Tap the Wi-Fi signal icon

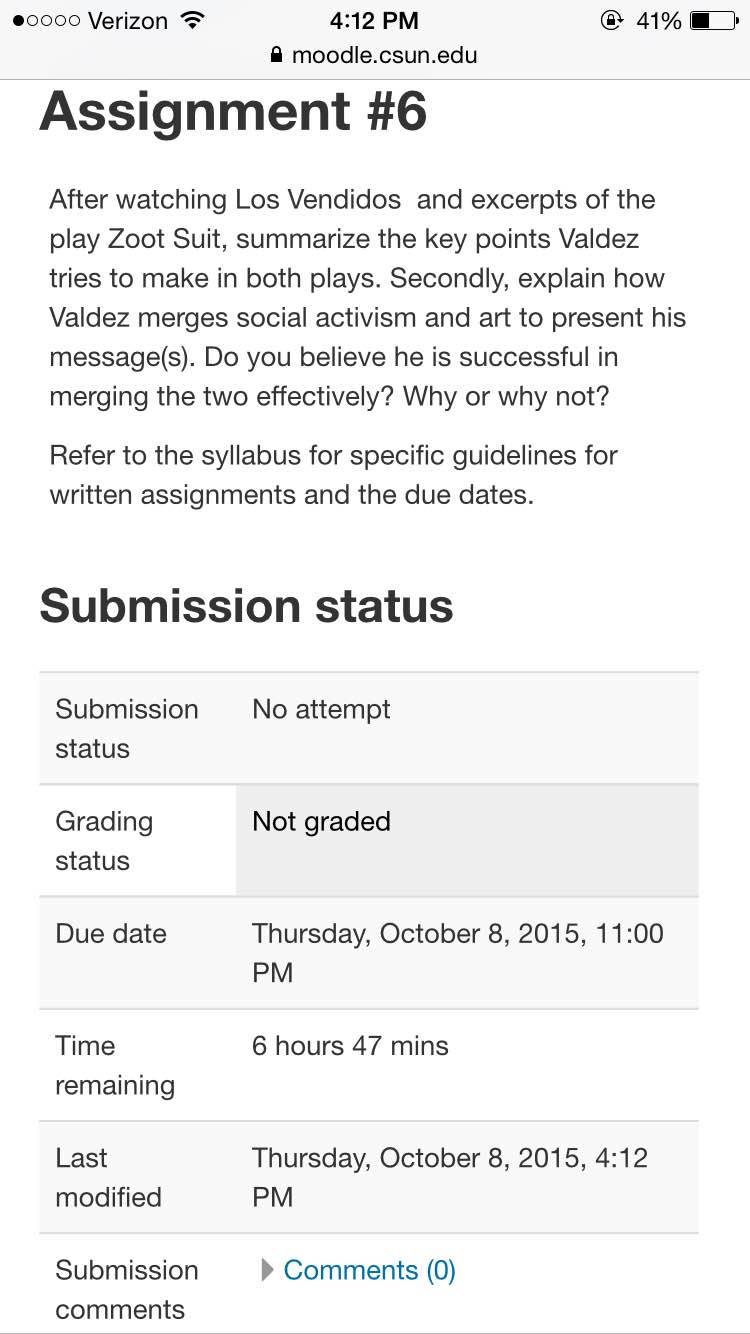(x=190, y=20)
